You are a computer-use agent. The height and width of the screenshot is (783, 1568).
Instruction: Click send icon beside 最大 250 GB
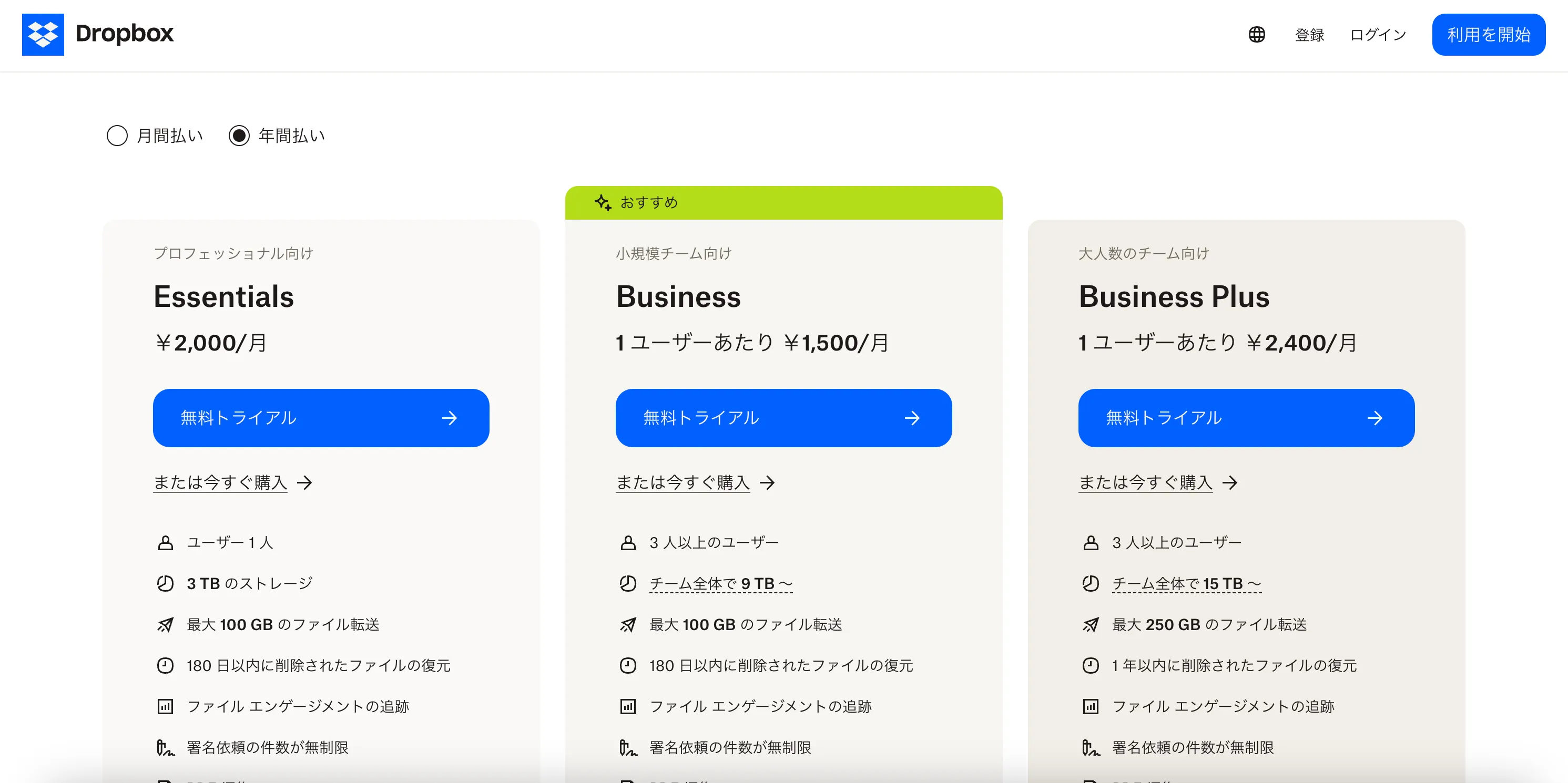1090,624
